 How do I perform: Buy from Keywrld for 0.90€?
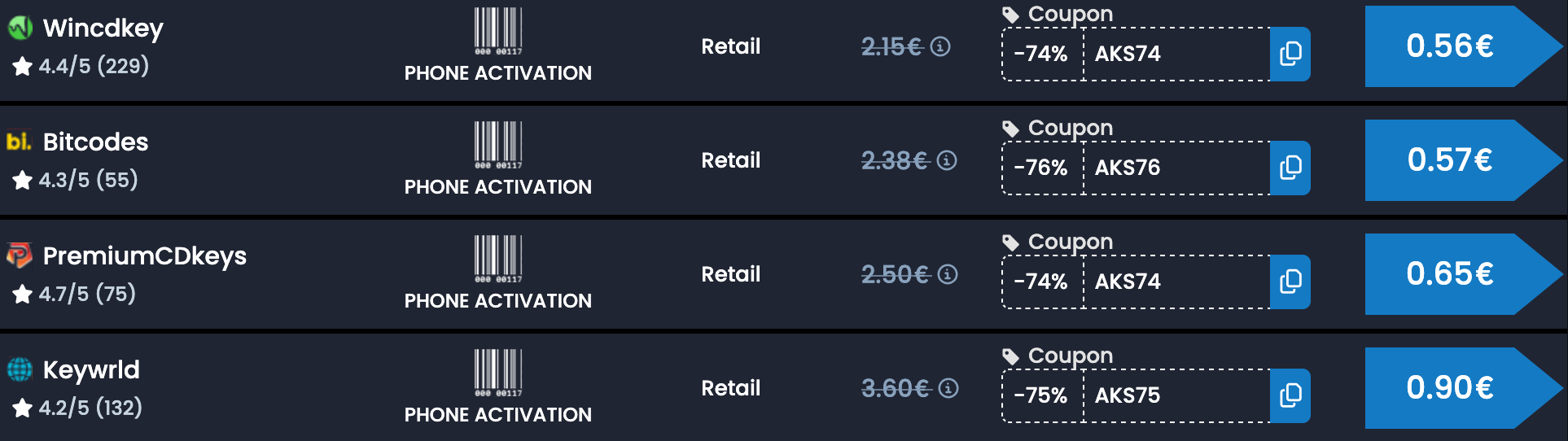point(1450,388)
